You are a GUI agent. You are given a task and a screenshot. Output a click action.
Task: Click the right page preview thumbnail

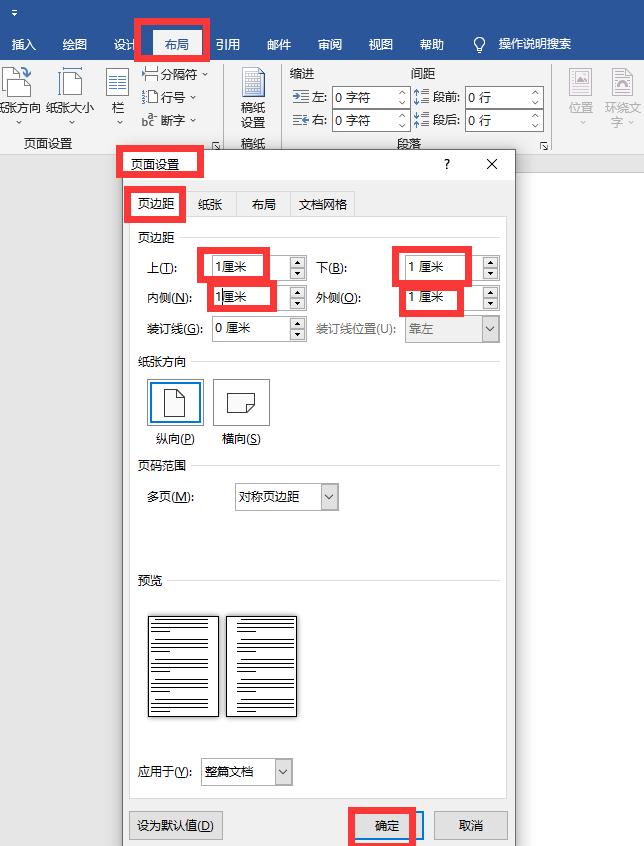click(262, 666)
